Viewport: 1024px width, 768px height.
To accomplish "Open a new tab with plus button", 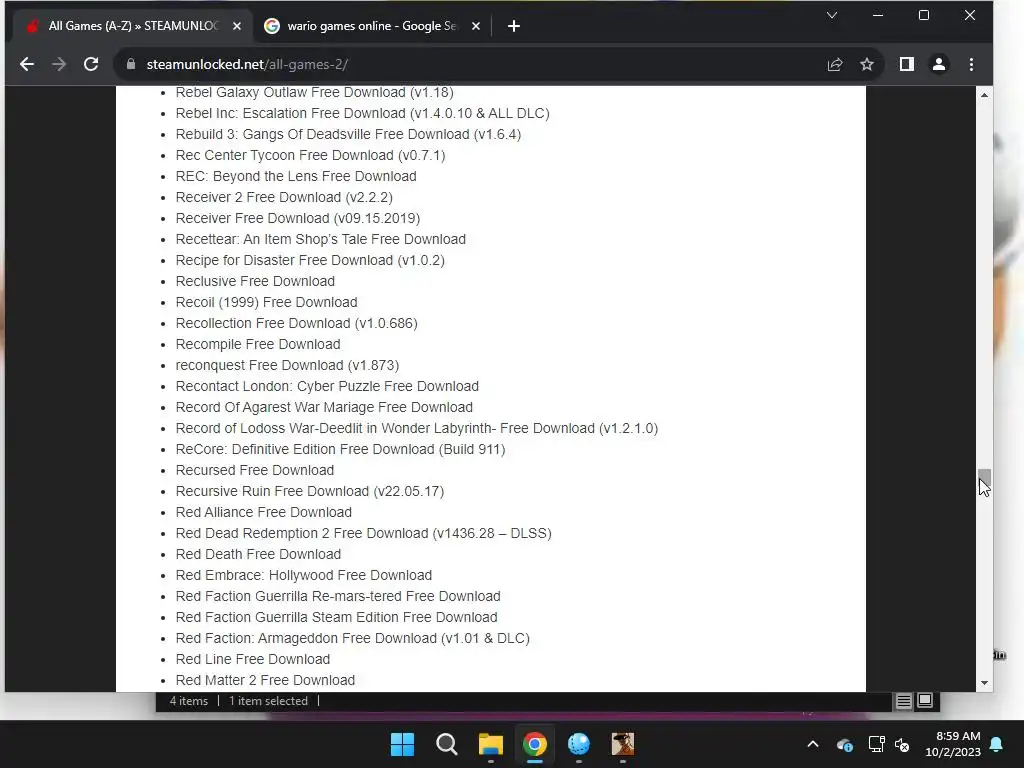I will click(x=514, y=26).
